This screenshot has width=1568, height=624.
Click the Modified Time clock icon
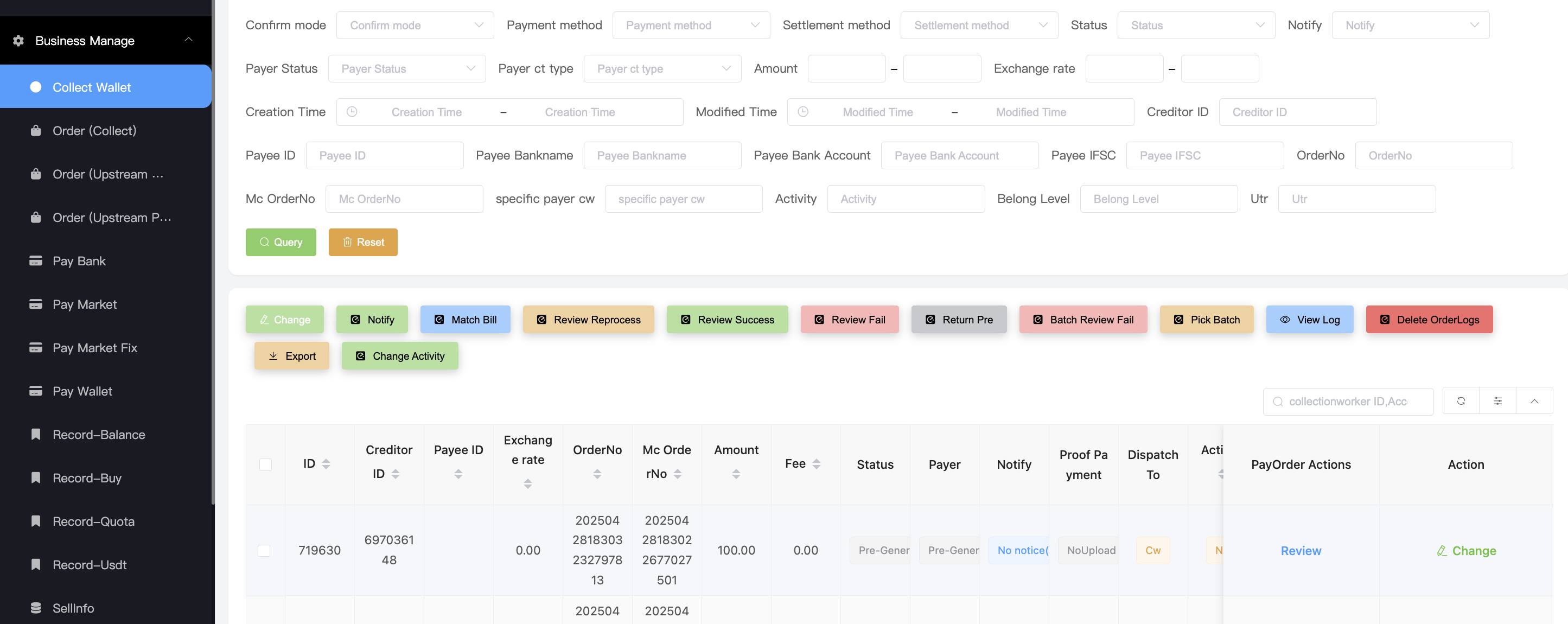802,112
